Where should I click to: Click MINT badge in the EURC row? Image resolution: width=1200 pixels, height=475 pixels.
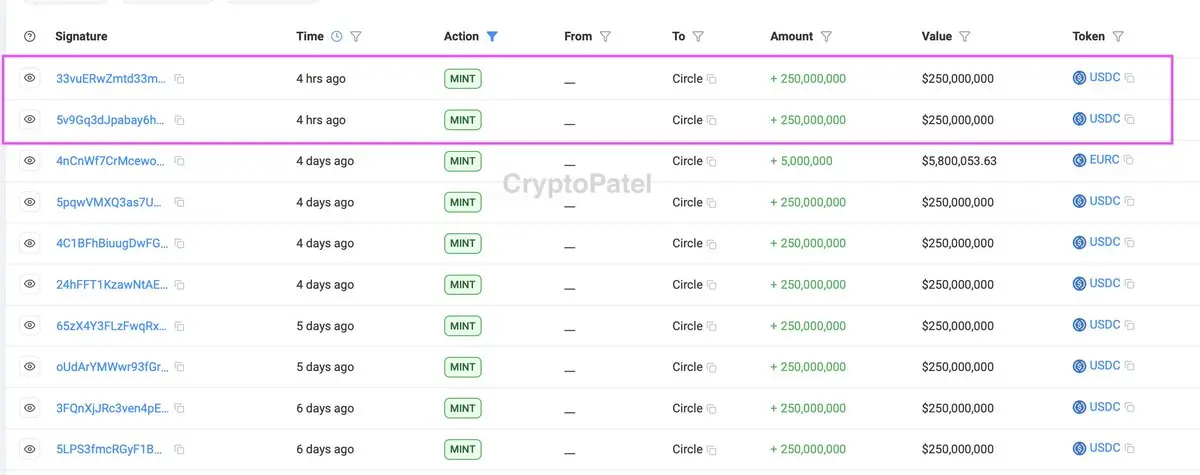(x=463, y=161)
